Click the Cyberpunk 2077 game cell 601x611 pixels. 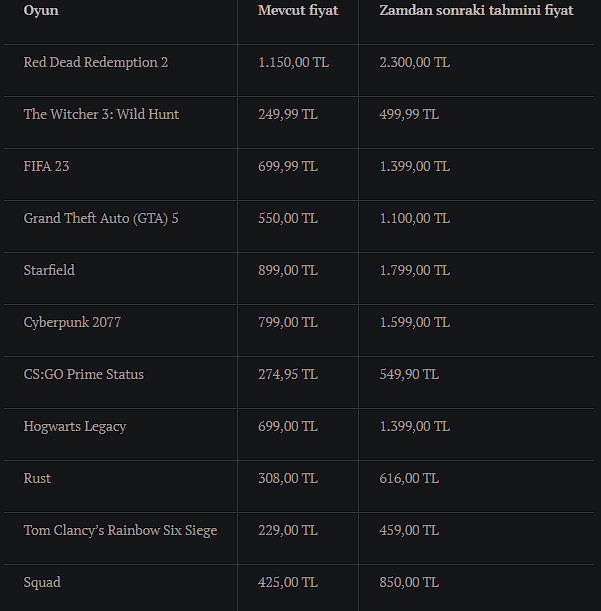click(72, 322)
